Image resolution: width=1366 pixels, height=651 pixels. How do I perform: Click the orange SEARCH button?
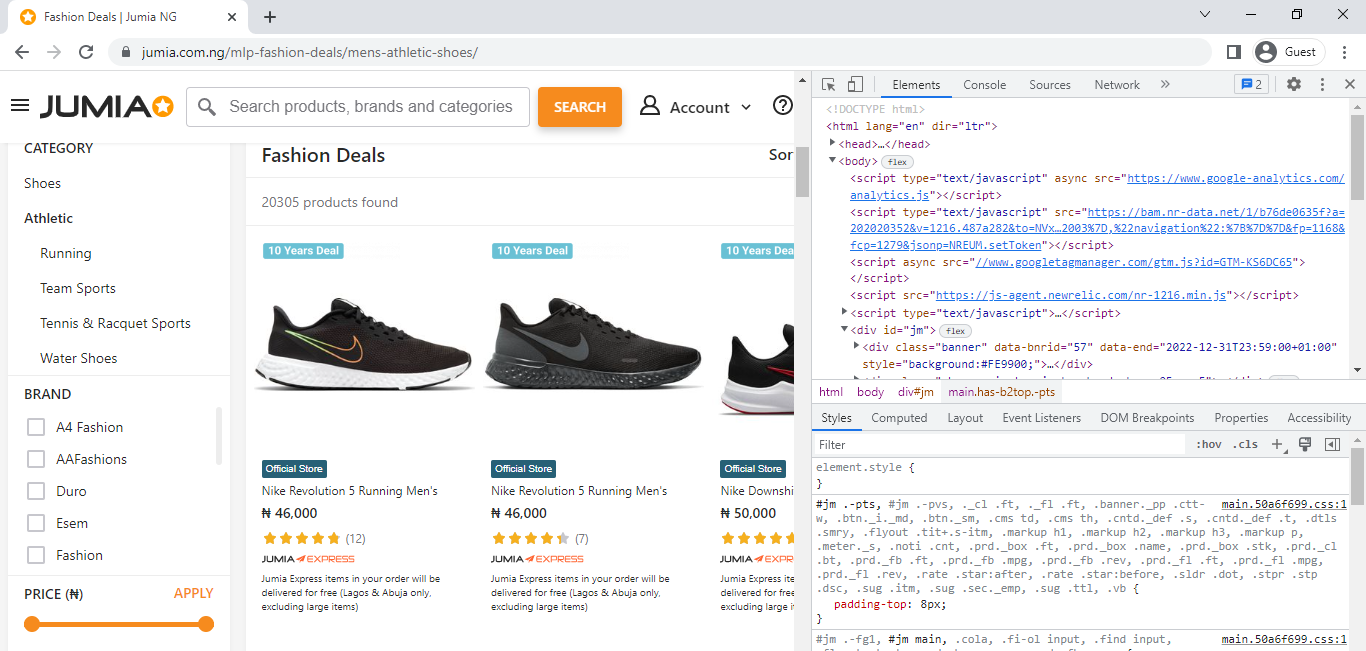pos(580,107)
